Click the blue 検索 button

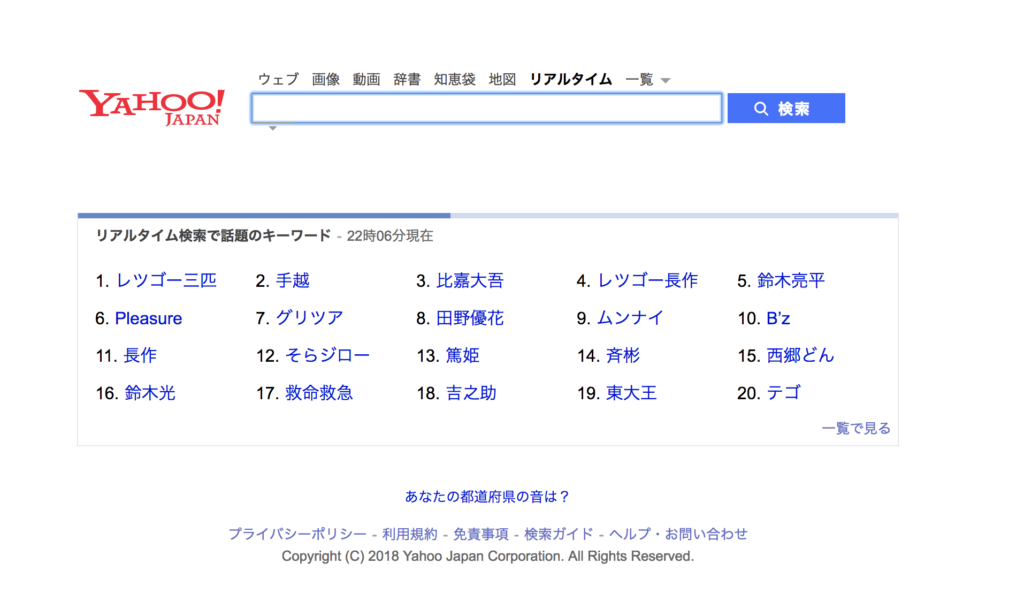tap(786, 108)
